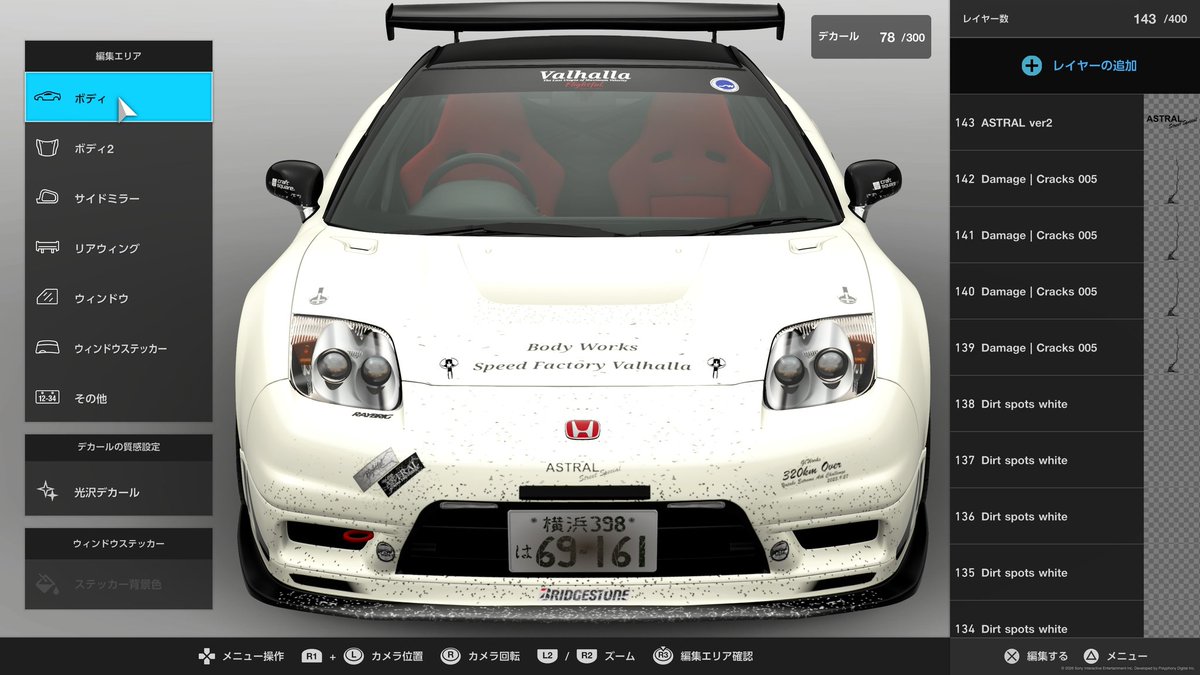
Task: Click the R stick カメラ回転 icon
Action: [450, 656]
